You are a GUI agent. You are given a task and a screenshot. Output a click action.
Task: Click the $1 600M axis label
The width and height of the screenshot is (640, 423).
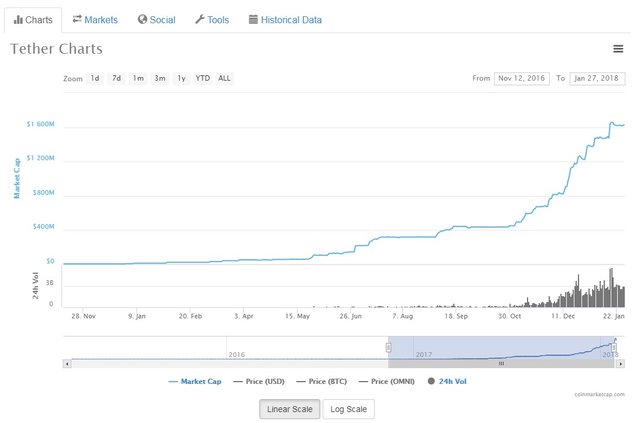tap(40, 124)
